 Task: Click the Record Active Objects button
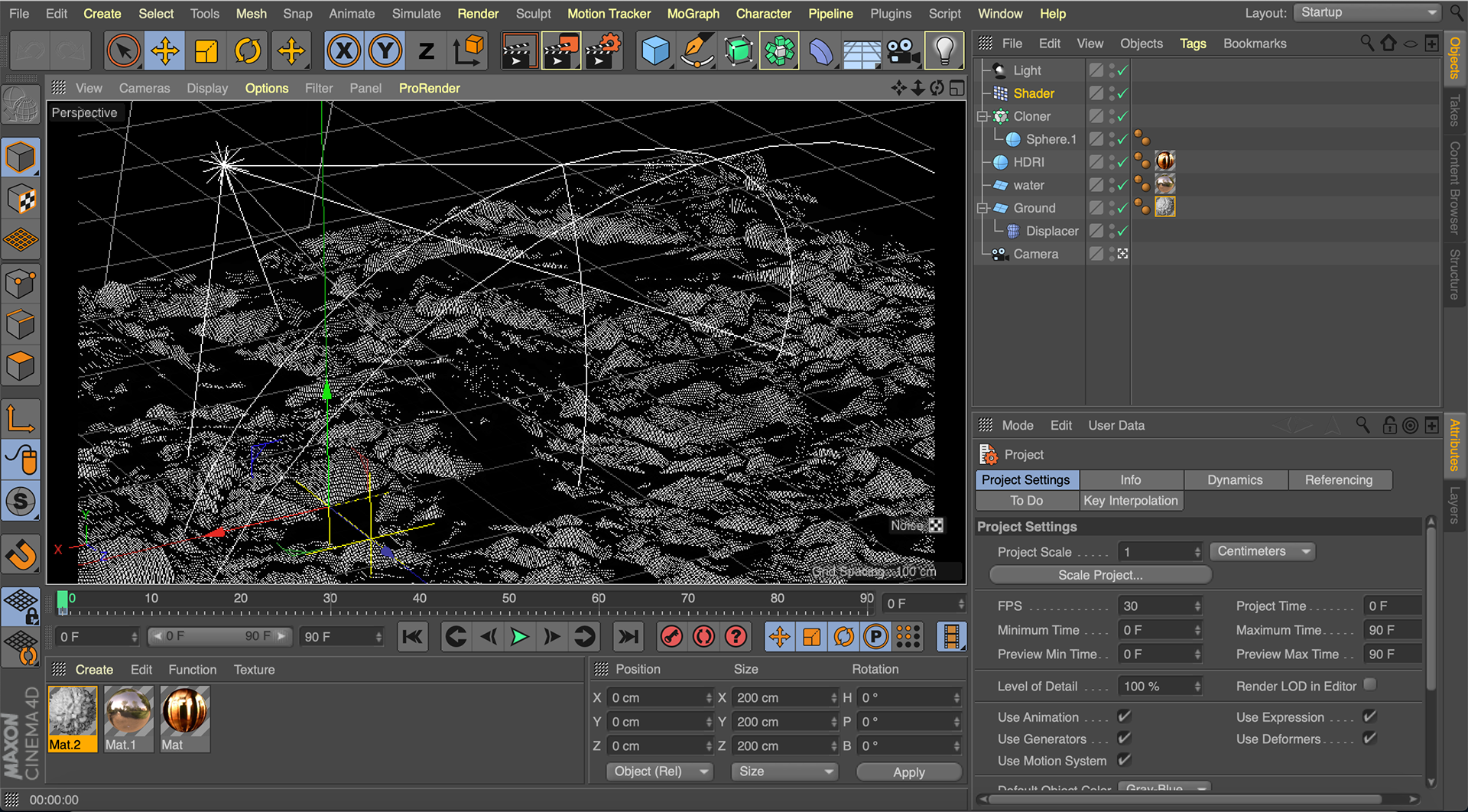click(x=671, y=637)
